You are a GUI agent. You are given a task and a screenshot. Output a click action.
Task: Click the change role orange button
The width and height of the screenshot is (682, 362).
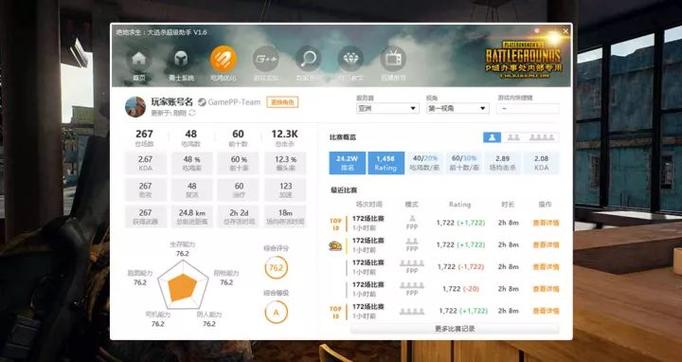(x=282, y=102)
